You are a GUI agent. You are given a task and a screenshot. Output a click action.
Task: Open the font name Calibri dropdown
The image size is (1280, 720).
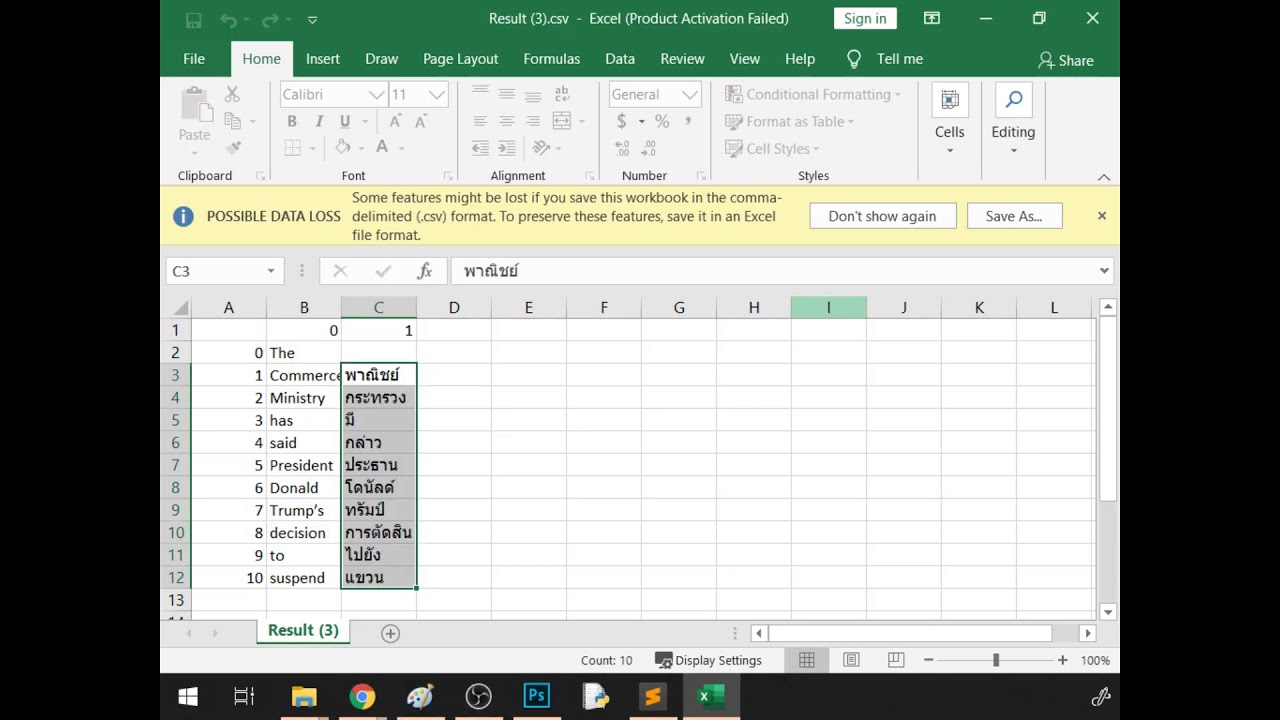click(377, 94)
